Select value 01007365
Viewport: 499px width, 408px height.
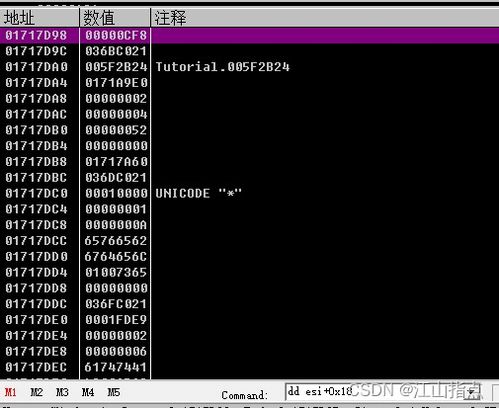[116, 273]
